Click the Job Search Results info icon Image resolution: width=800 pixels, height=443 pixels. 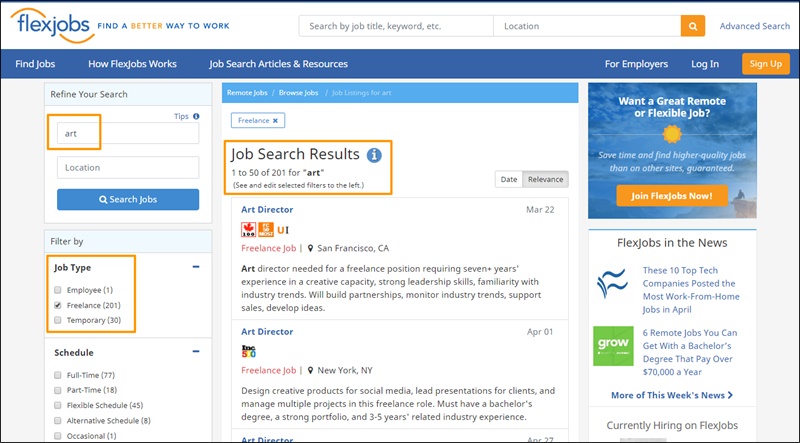coord(374,155)
